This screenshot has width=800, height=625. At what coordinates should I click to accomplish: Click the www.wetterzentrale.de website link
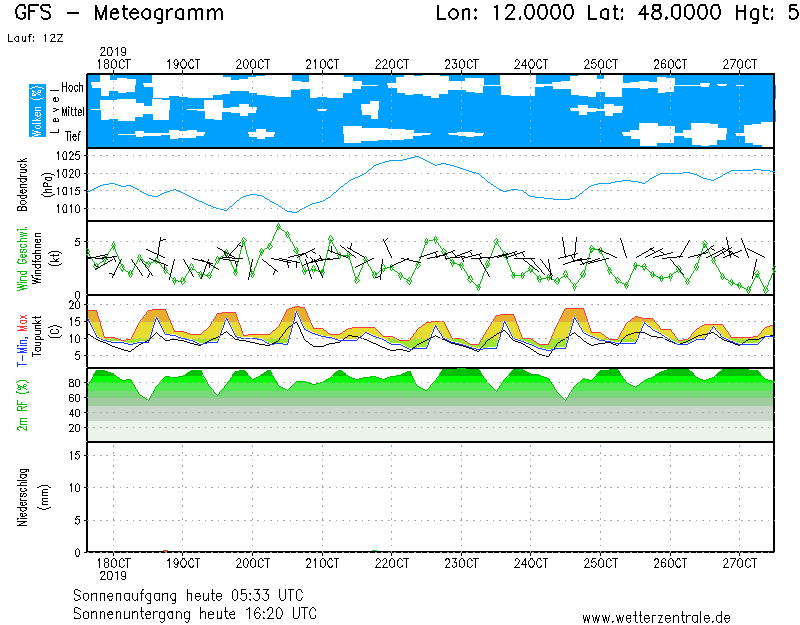click(x=656, y=618)
